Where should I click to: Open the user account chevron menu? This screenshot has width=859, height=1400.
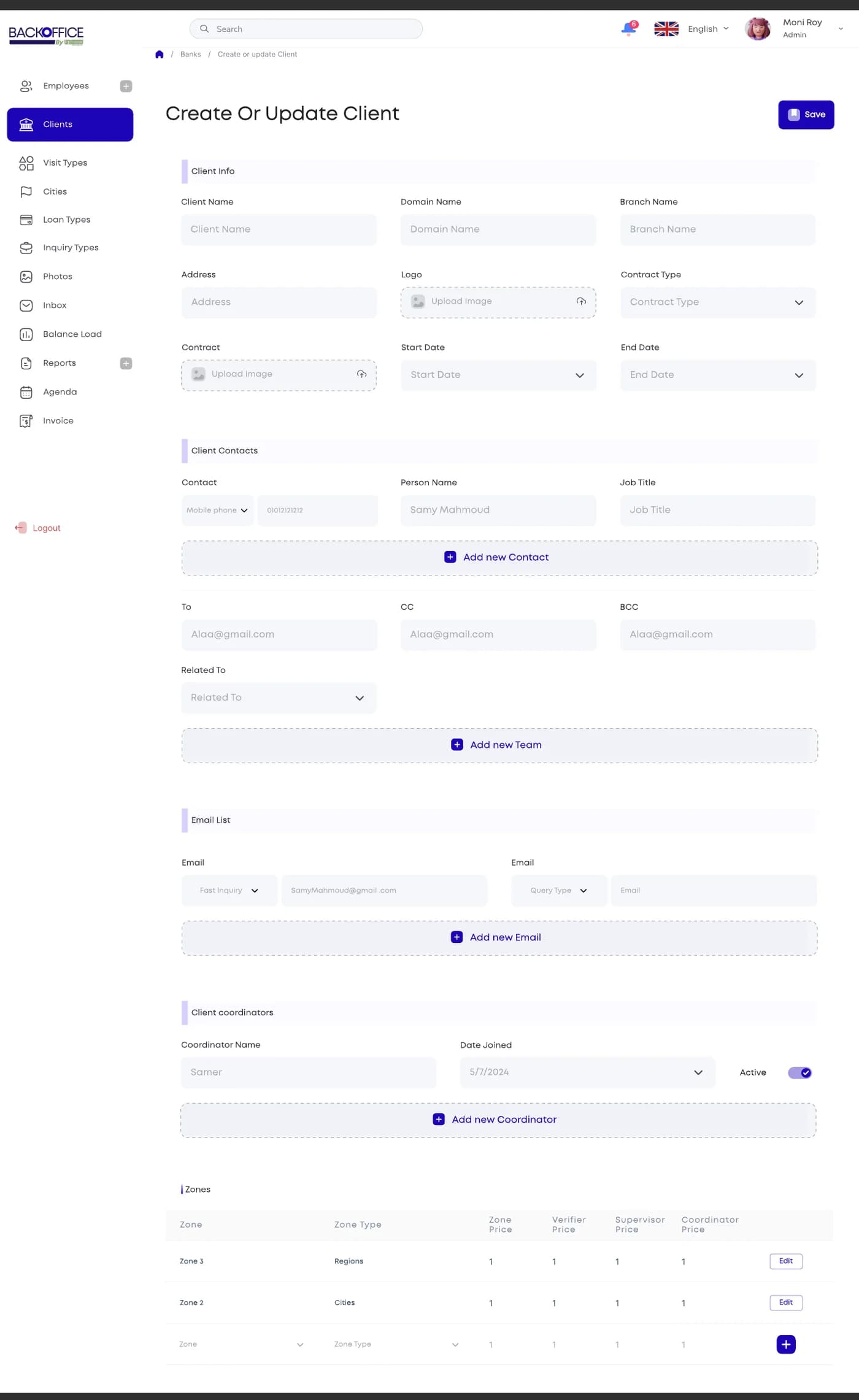[841, 29]
